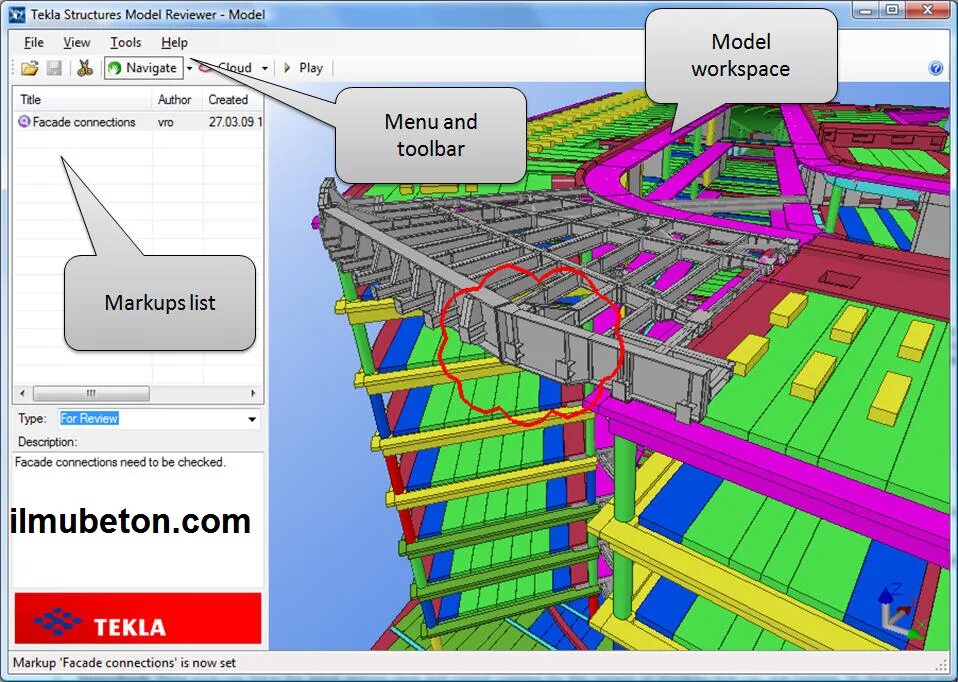Screen dimensions: 958x682
Task: Open the Help menu
Action: tap(174, 43)
